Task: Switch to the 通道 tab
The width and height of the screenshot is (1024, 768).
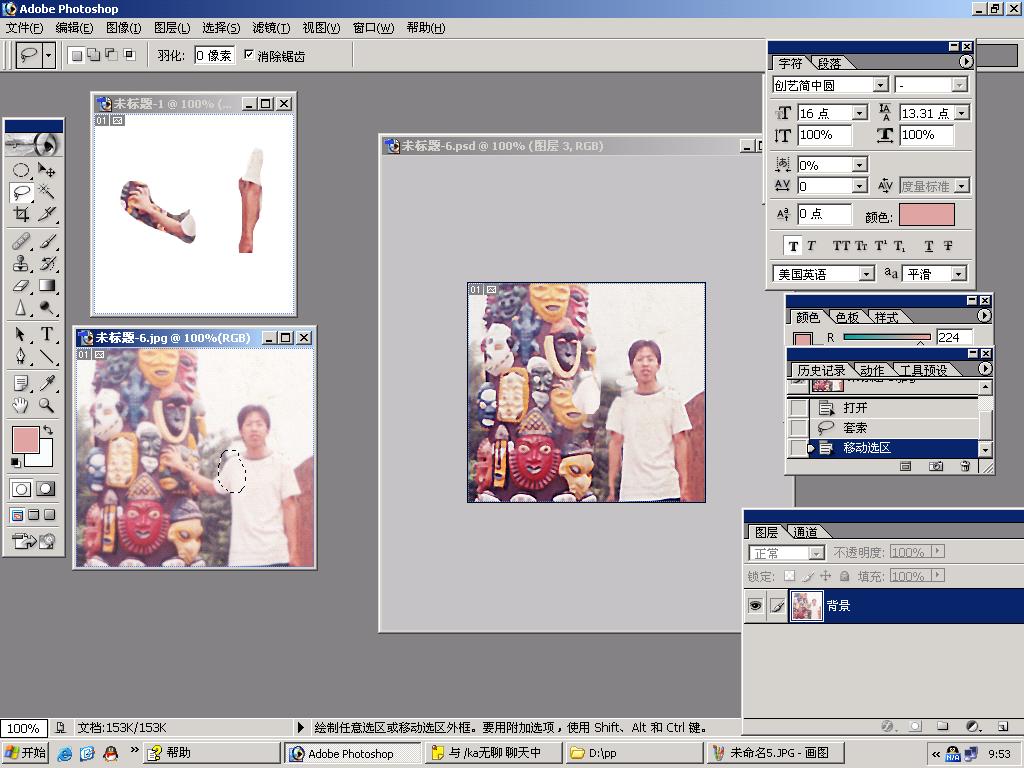Action: 805,532
